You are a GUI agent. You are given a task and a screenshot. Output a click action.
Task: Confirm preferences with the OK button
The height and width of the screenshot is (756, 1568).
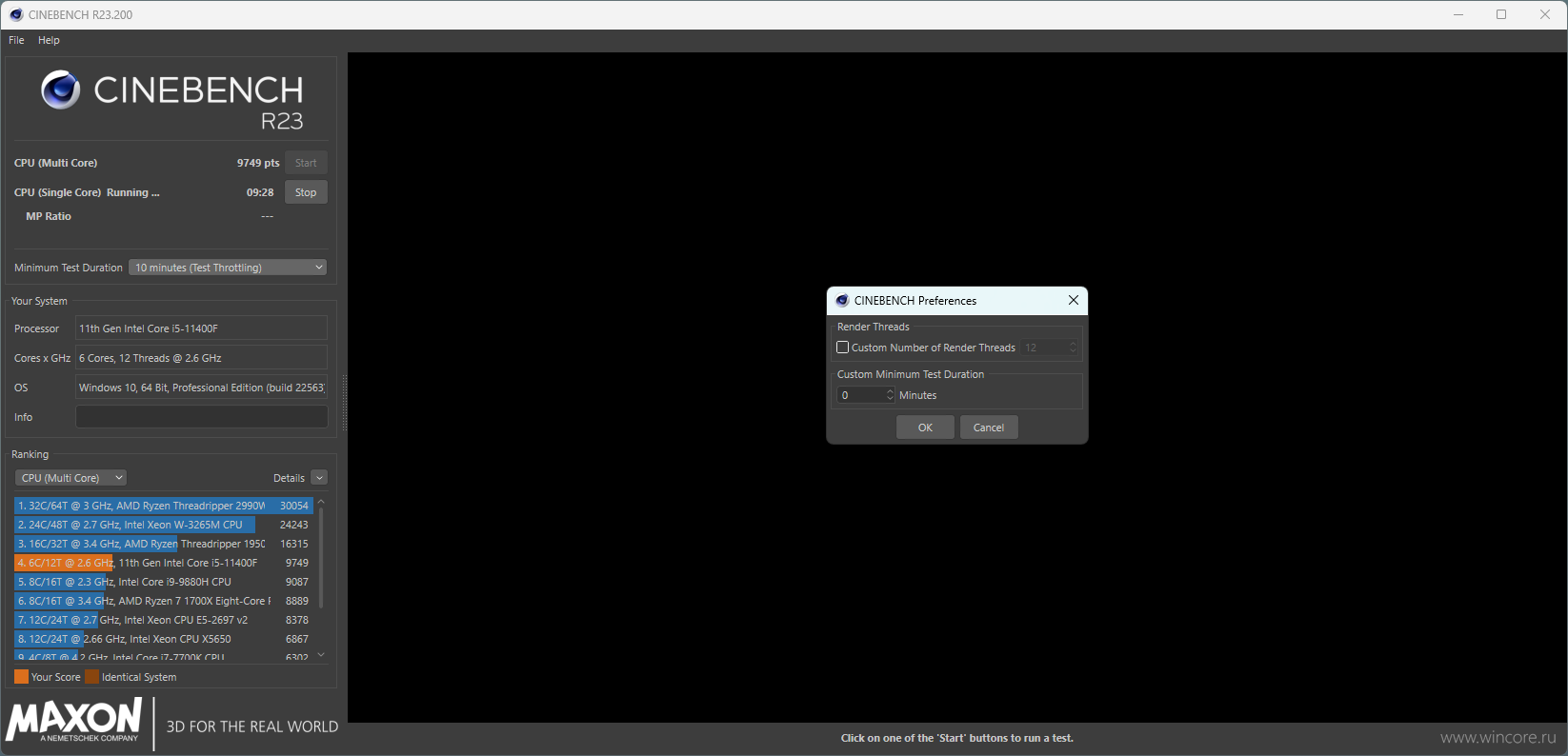(x=925, y=428)
